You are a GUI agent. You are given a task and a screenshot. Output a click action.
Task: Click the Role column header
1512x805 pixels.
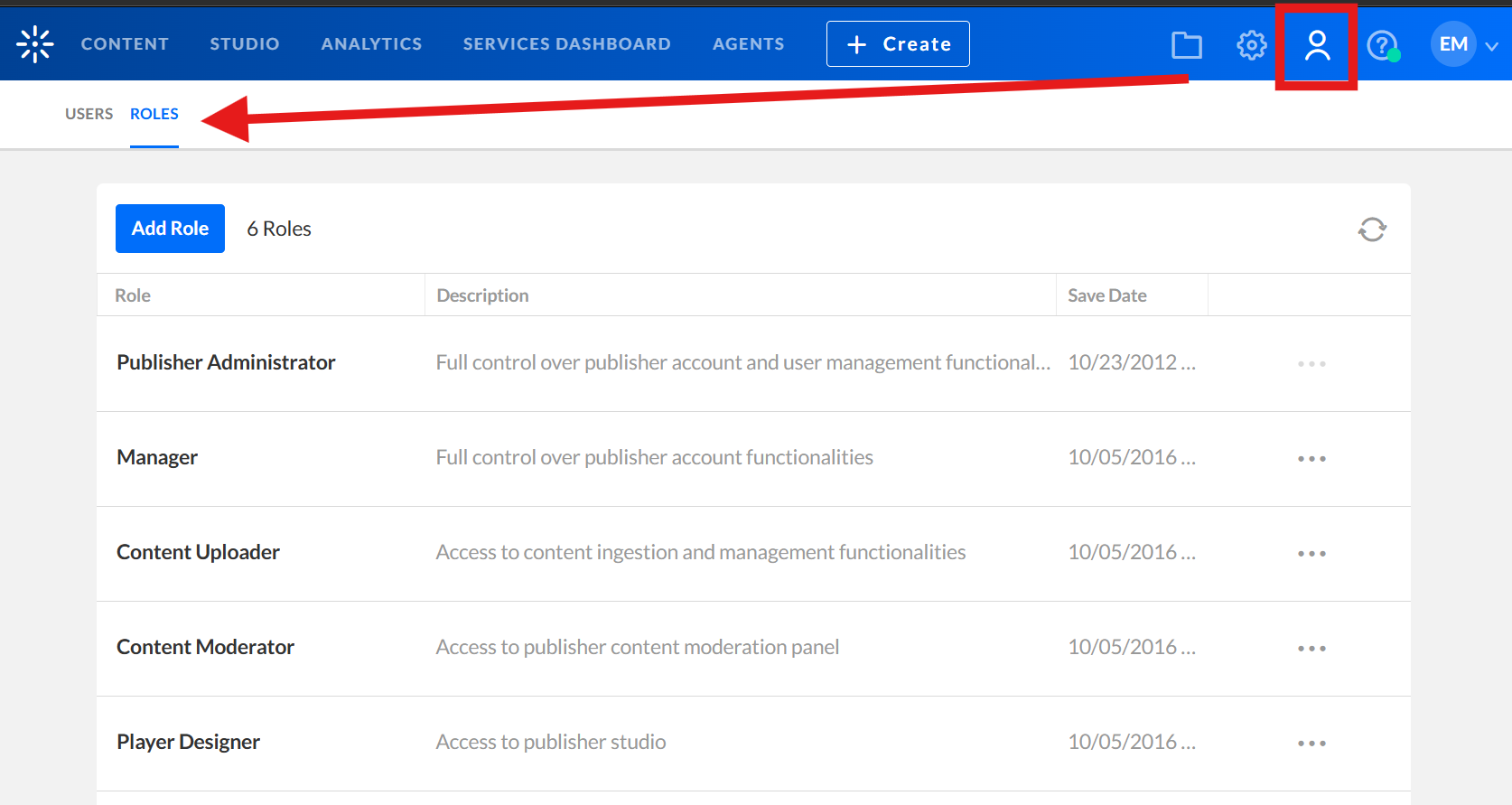click(x=133, y=295)
